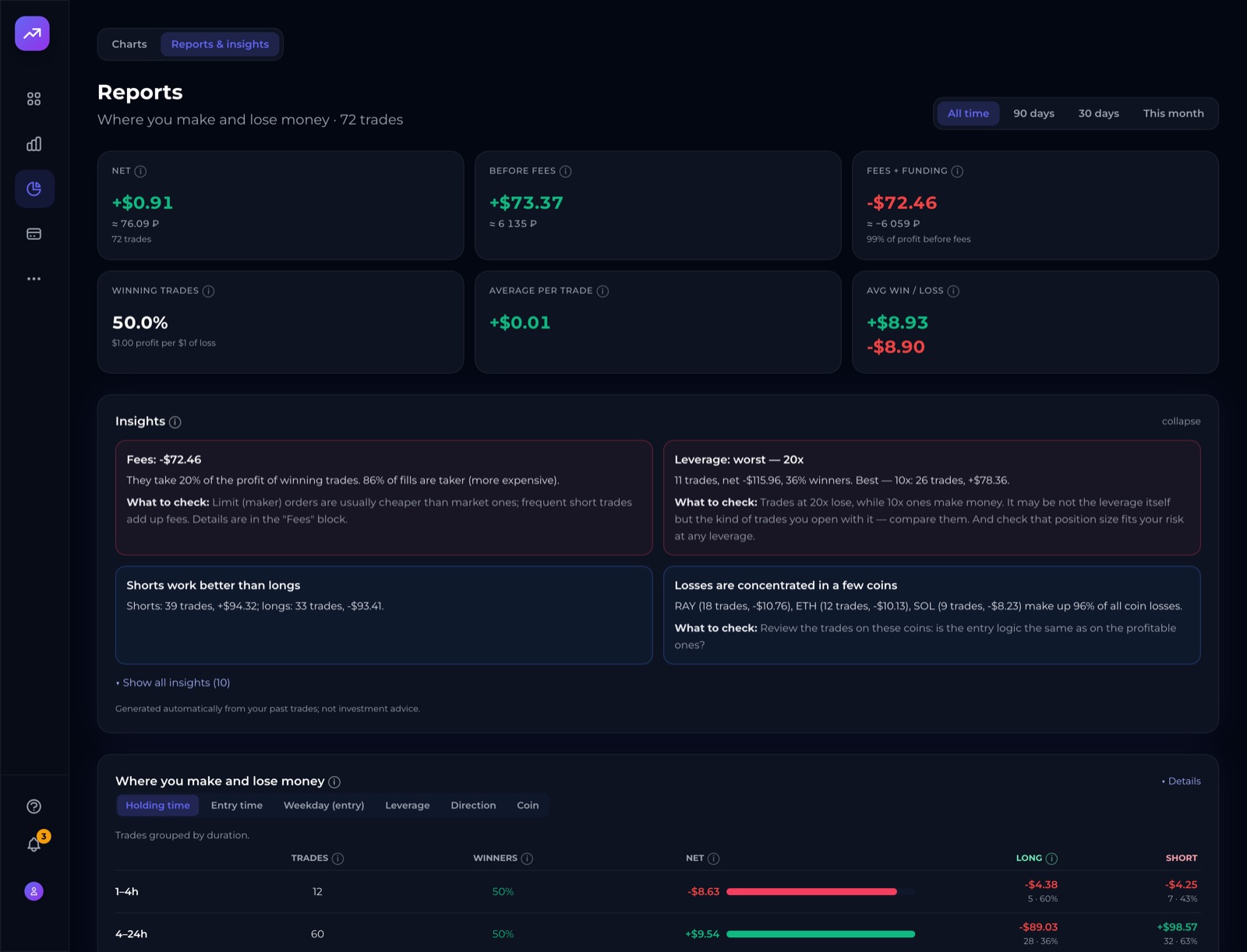Click info icon next to FEES + FUNDING
Screen dimensions: 1247x952
tap(957, 171)
